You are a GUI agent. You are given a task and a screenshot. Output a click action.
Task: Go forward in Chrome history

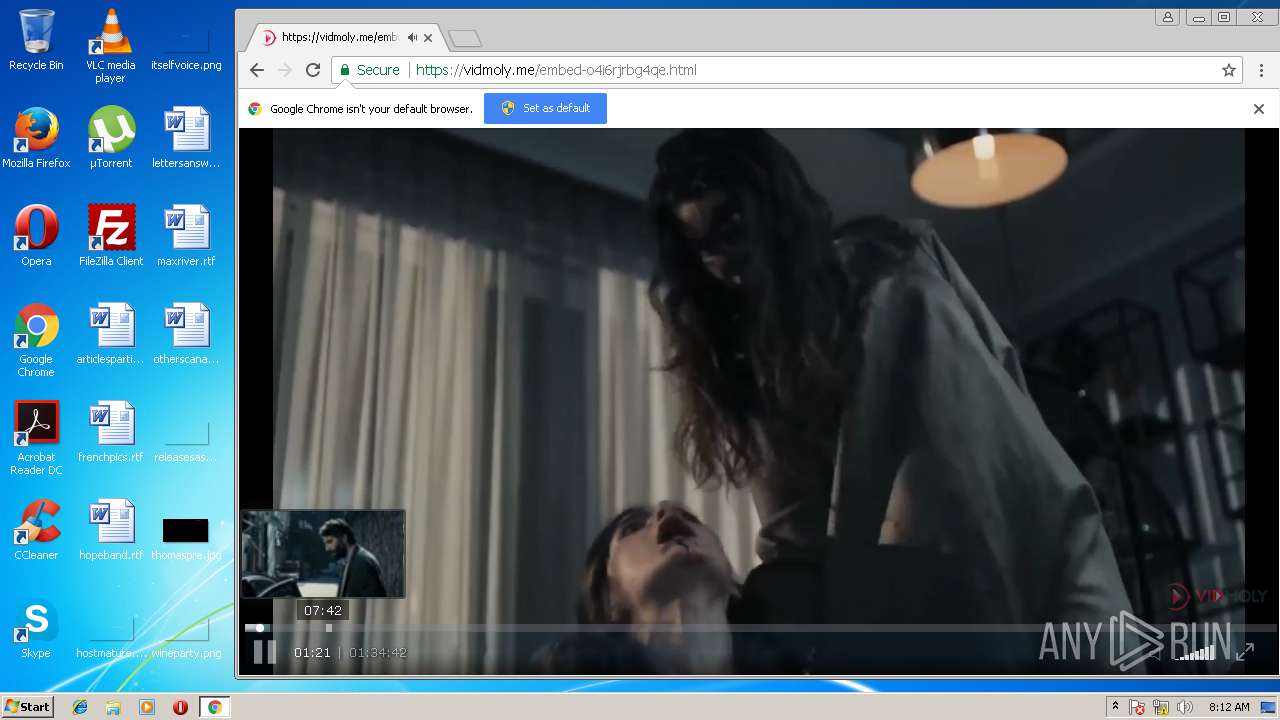285,70
